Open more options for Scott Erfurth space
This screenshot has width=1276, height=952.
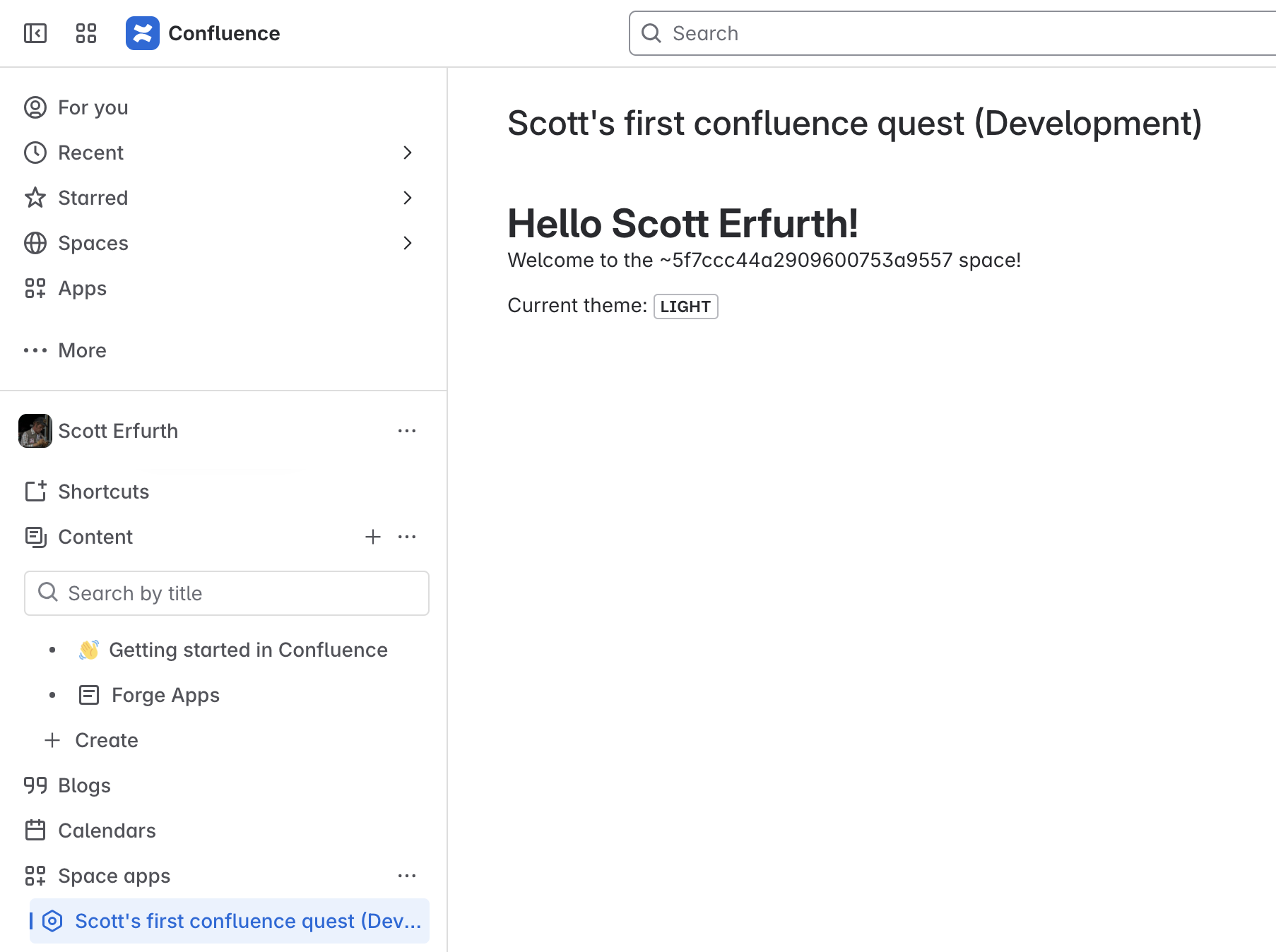pos(407,431)
